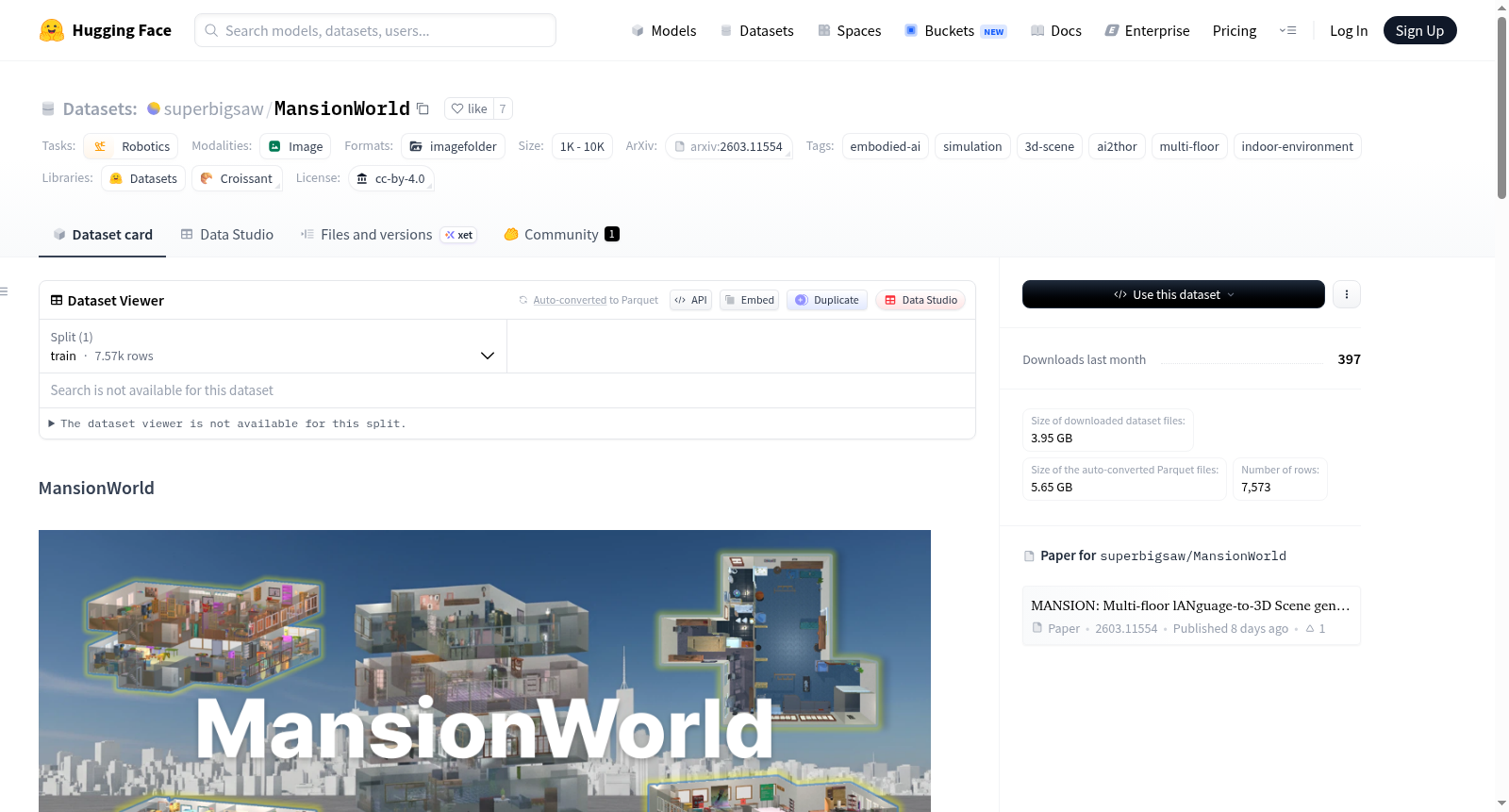This screenshot has height=812, width=1509.
Task: Open the Community tab
Action: coord(562,235)
